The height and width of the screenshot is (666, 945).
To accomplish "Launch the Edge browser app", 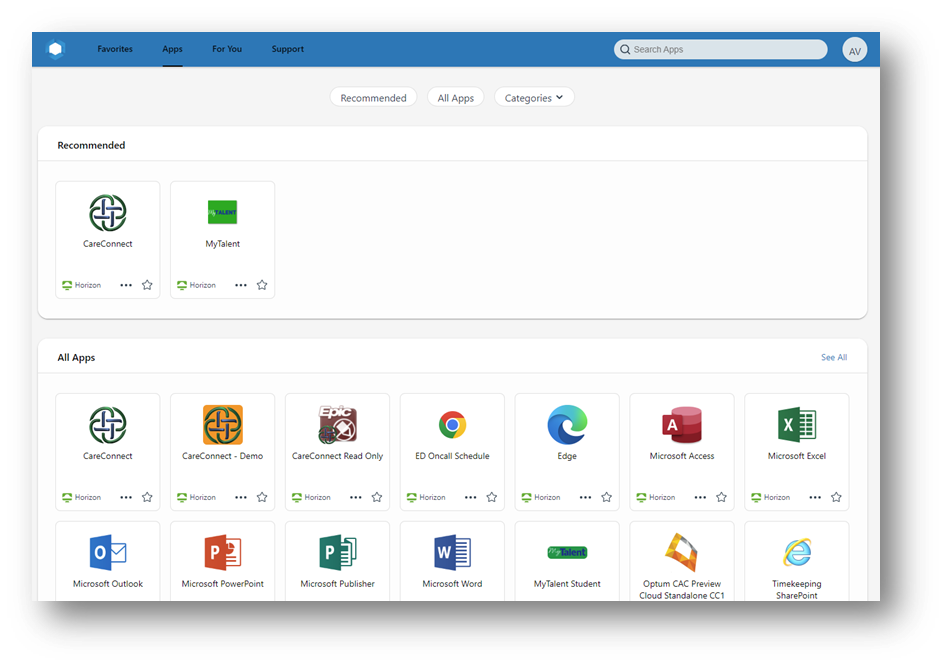I will coord(567,426).
